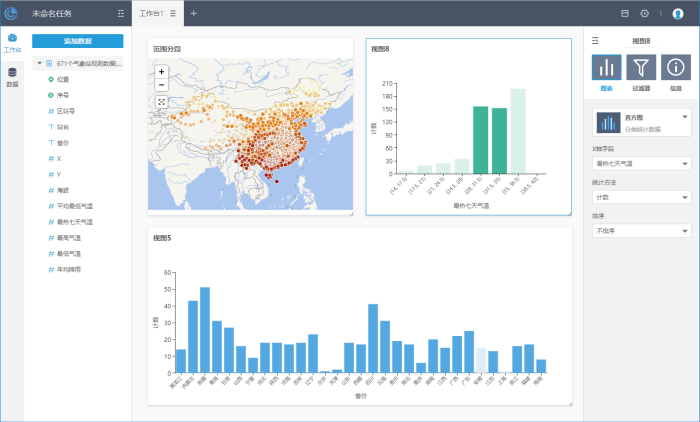
Task: Click the 添加数据 button
Action: pos(77,41)
